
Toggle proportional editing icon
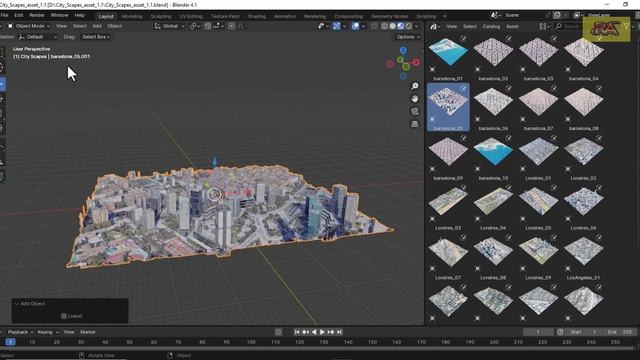(x=231, y=26)
